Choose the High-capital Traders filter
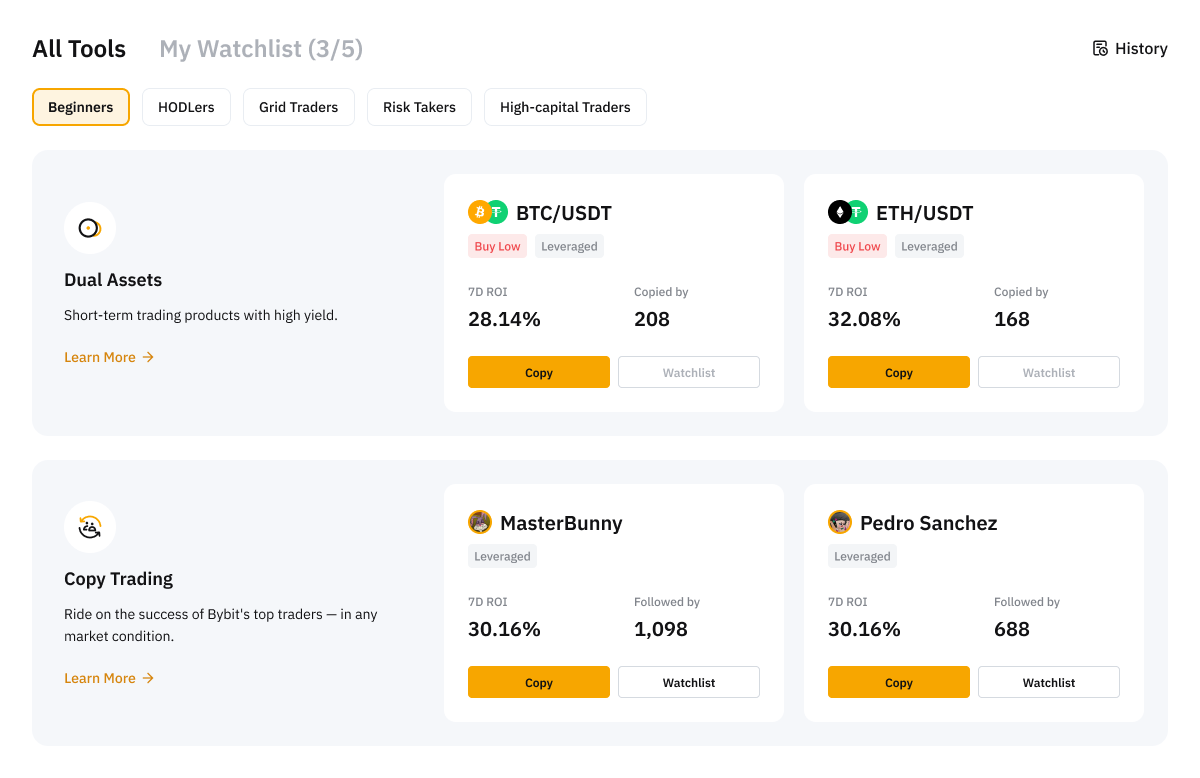This screenshot has height=778, width=1200. [x=565, y=107]
